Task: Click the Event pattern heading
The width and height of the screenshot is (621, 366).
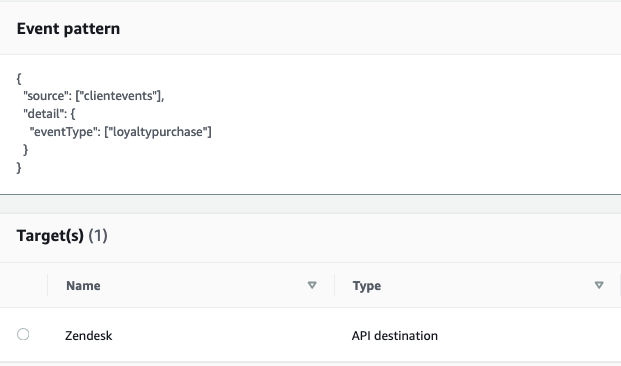Action: click(x=68, y=29)
